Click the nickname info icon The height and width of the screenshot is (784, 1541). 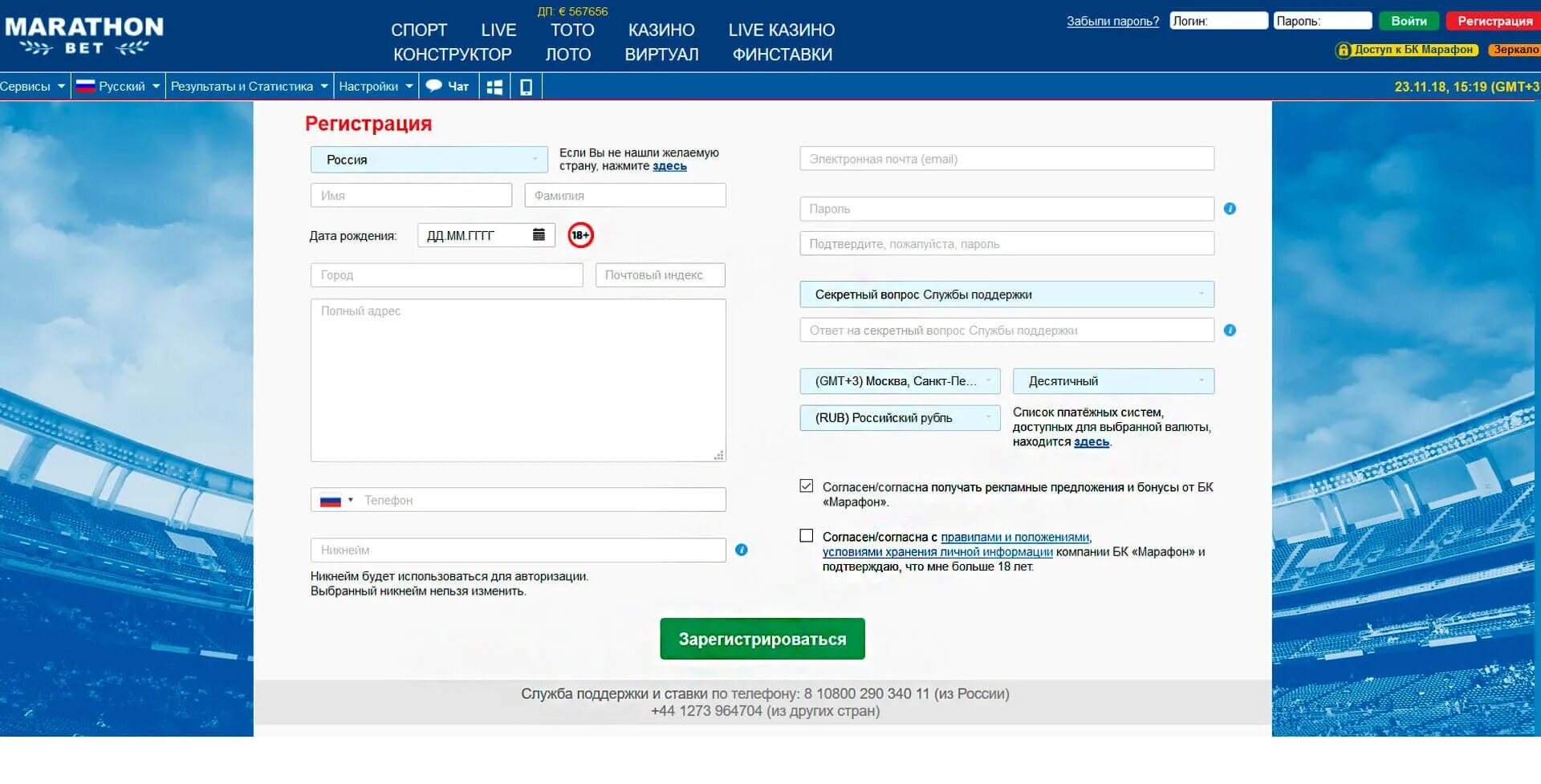742,550
